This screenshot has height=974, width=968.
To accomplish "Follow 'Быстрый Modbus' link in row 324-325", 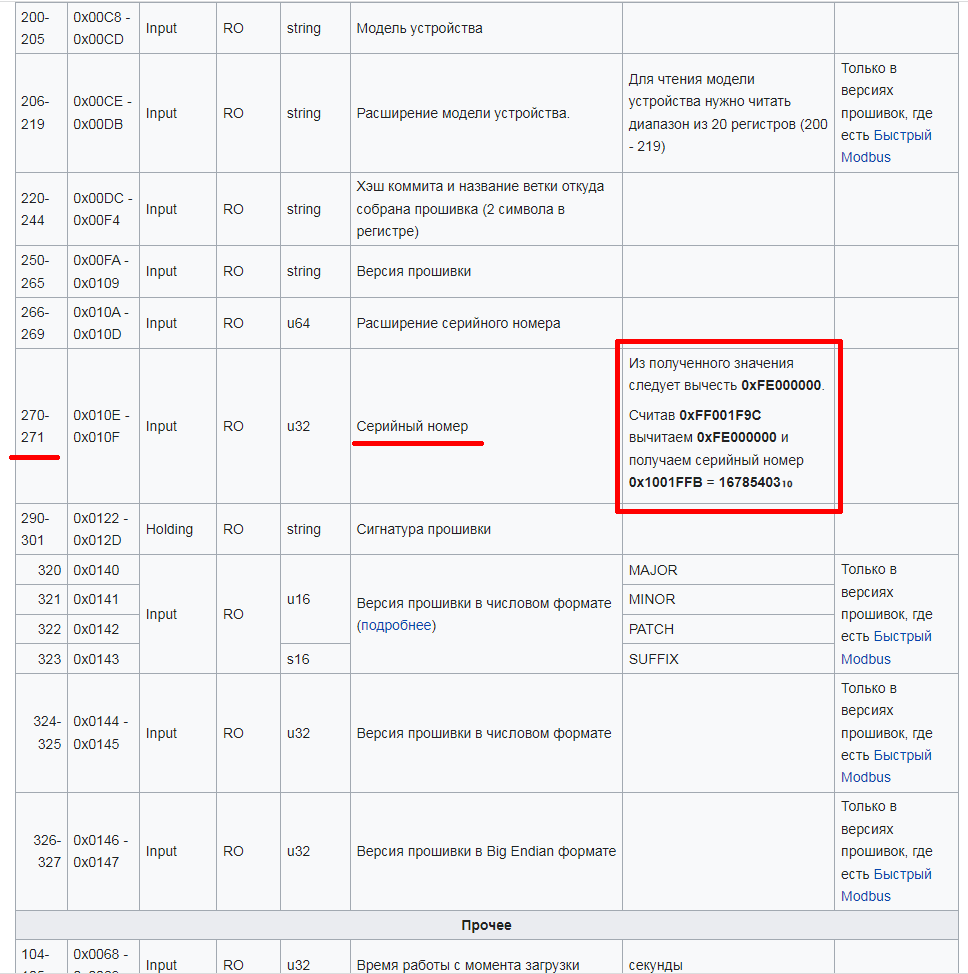I will (x=886, y=766).
